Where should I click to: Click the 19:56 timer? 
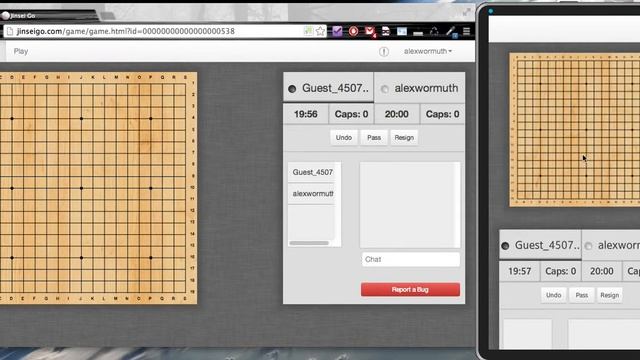click(306, 114)
